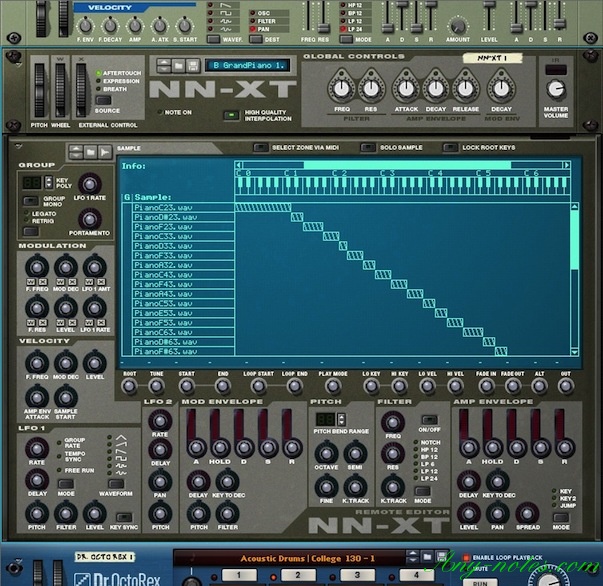Image resolution: width=603 pixels, height=586 pixels.
Task: Toggle the Filter ON/OFF switch
Action: (429, 420)
